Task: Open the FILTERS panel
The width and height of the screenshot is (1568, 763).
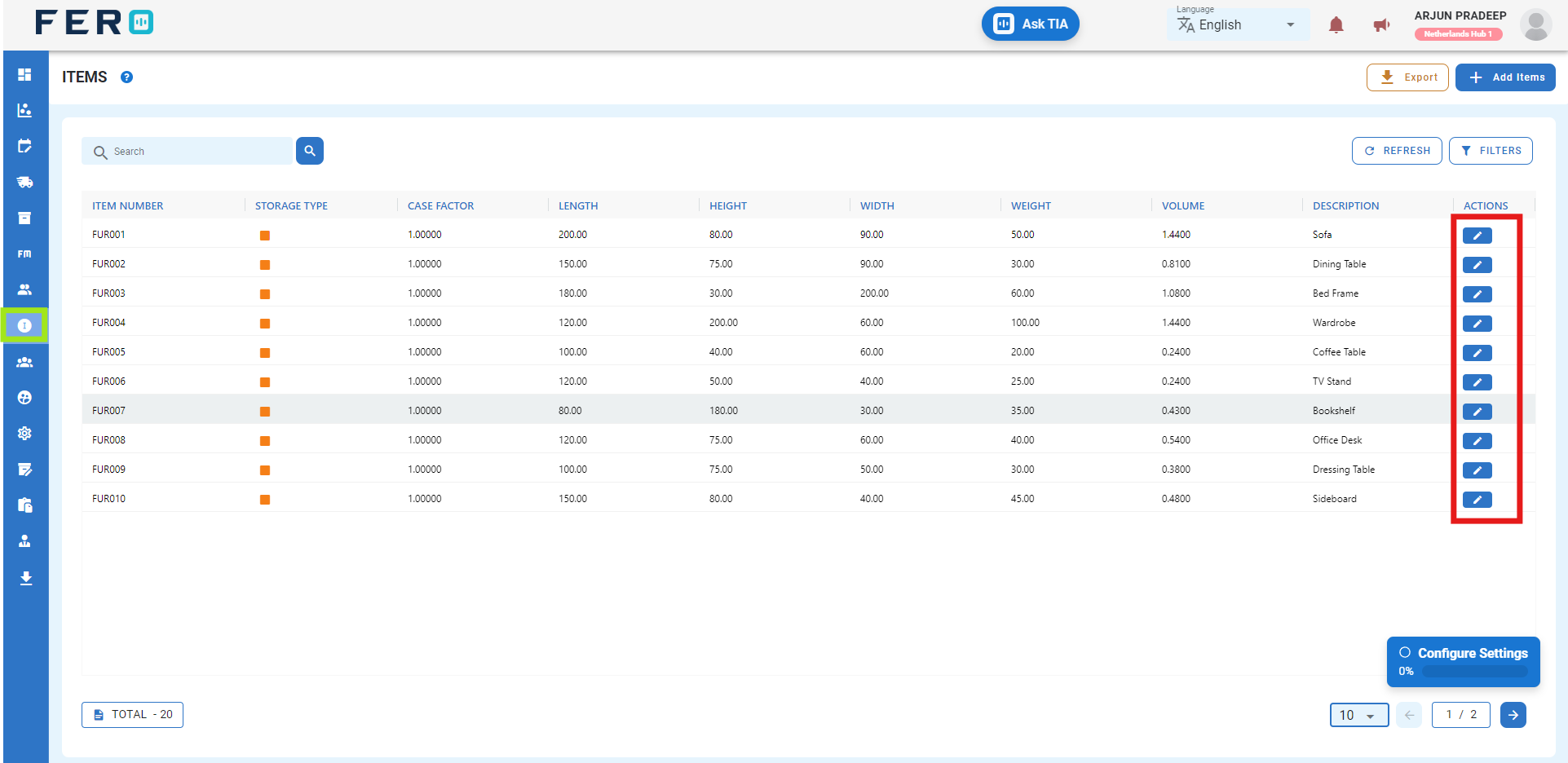Action: (1491, 151)
